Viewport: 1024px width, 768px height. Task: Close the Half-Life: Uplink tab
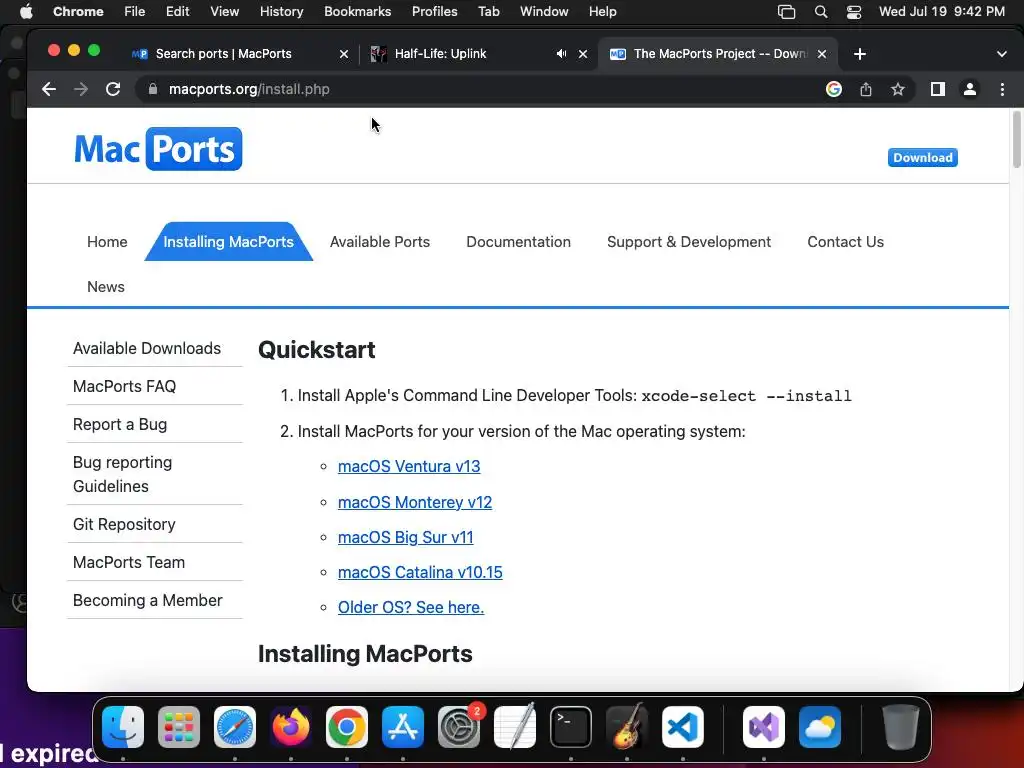pos(583,54)
